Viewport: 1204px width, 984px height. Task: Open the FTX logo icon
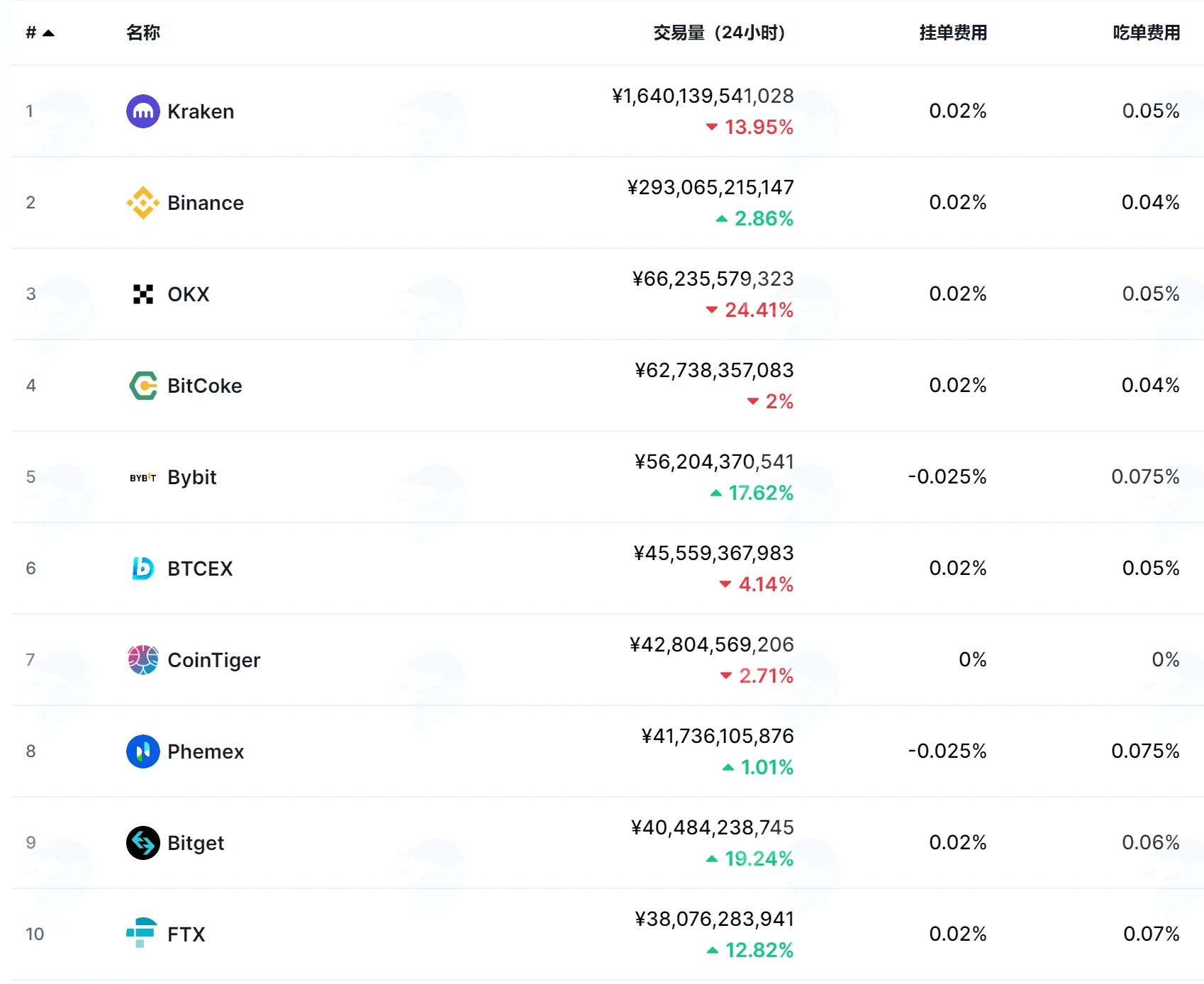pos(142,933)
